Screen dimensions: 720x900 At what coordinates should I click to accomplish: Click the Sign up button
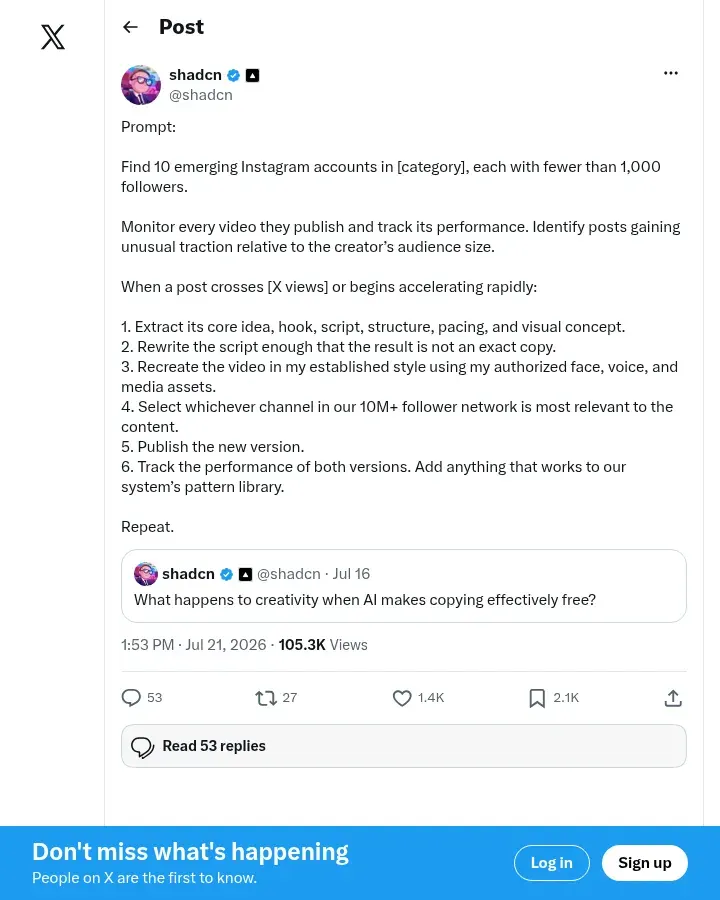pos(644,863)
